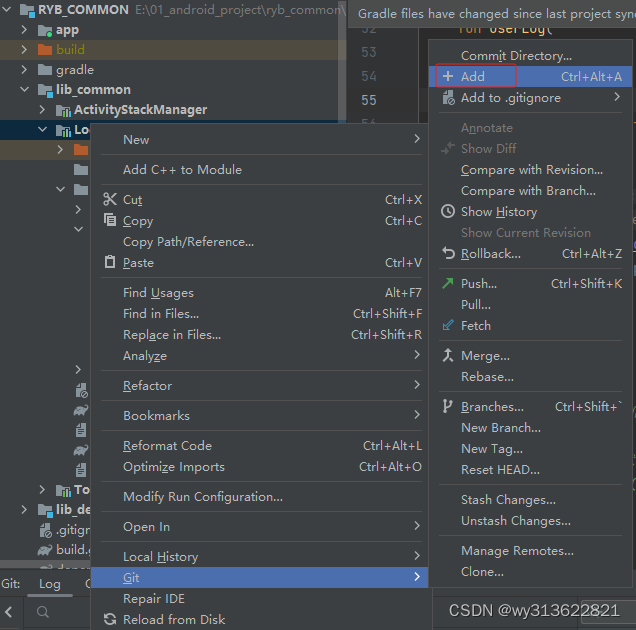Click the green Push arrow icon
The image size is (636, 630).
coord(448,283)
